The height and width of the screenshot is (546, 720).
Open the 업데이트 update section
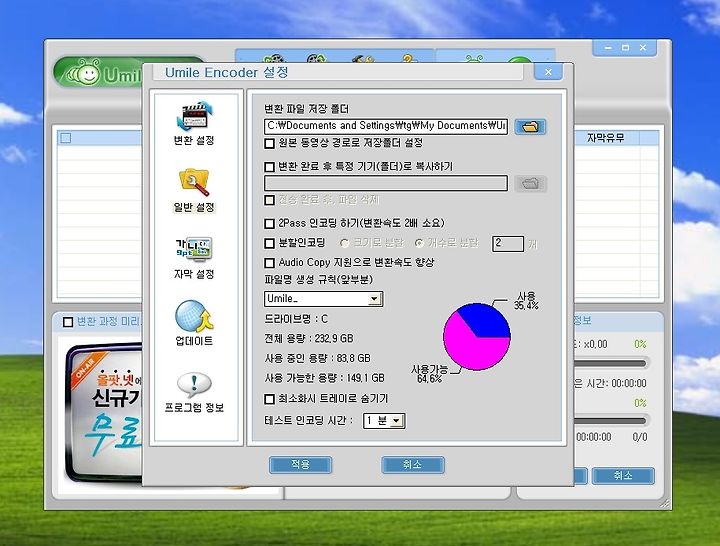[x=194, y=323]
